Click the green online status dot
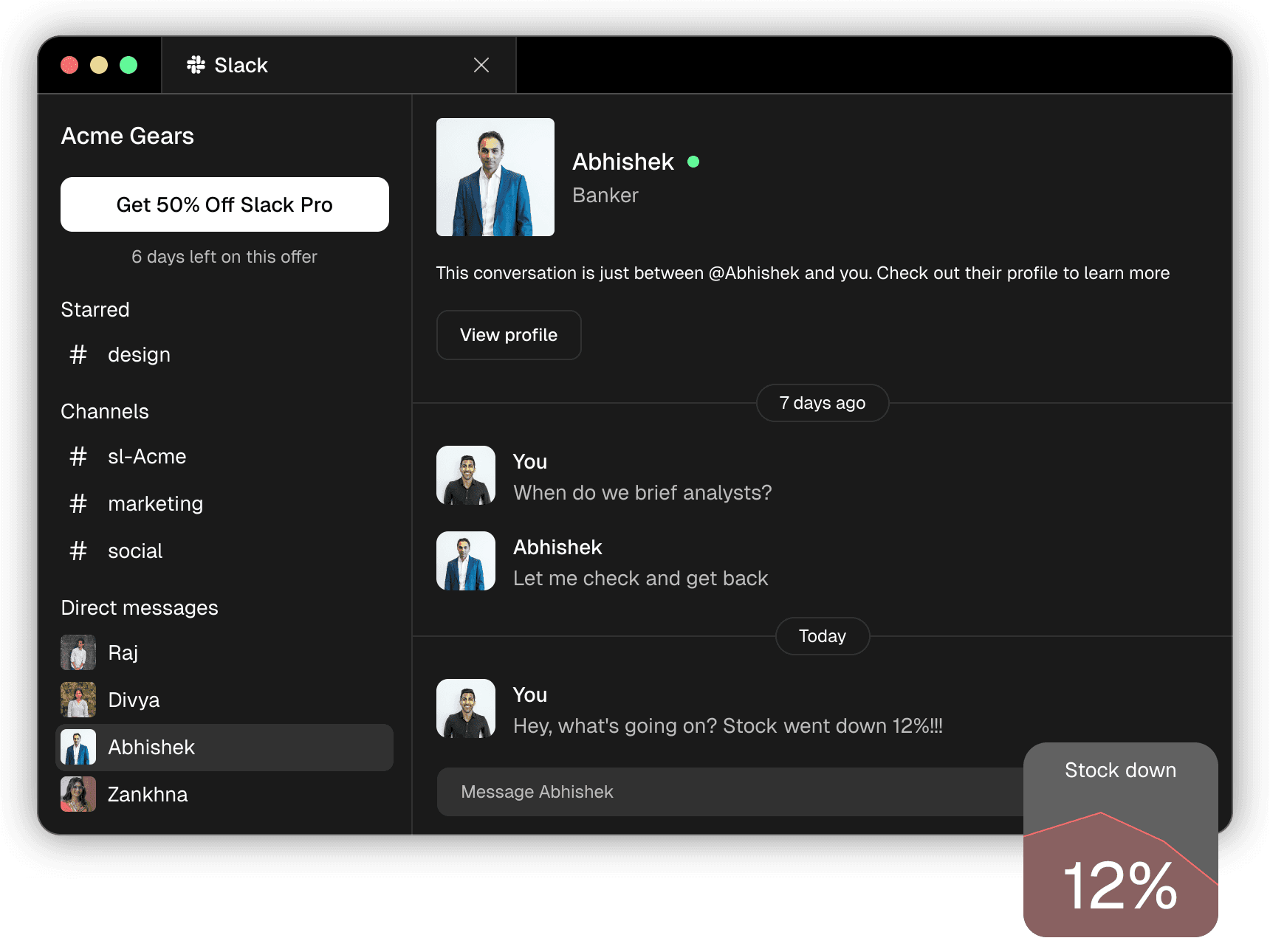 pos(693,162)
